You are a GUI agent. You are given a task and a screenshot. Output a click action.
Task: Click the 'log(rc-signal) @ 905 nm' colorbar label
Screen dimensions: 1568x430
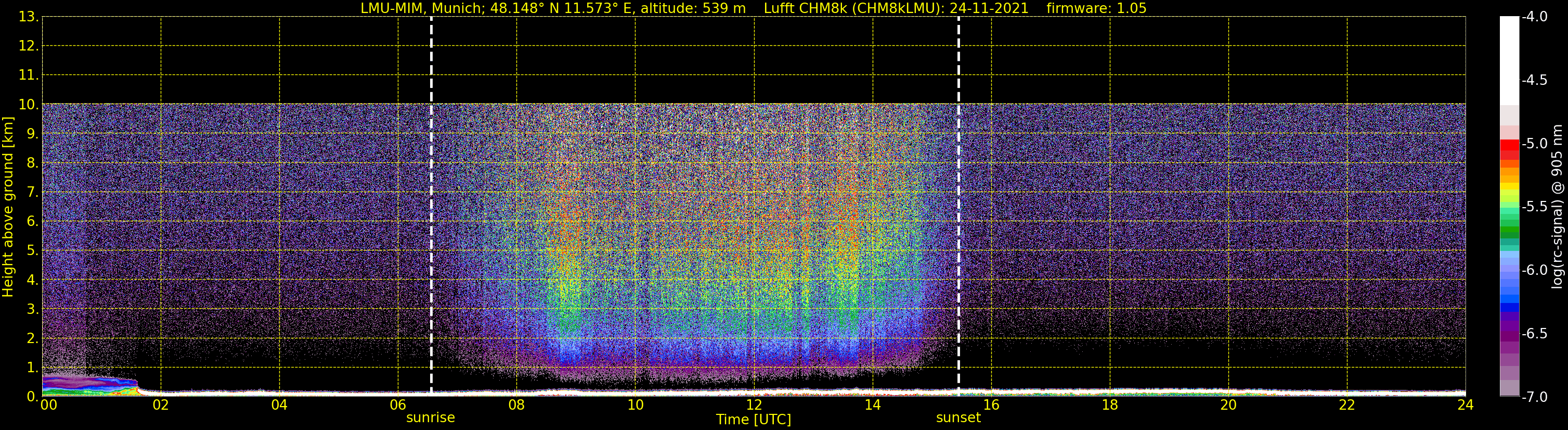click(1557, 207)
